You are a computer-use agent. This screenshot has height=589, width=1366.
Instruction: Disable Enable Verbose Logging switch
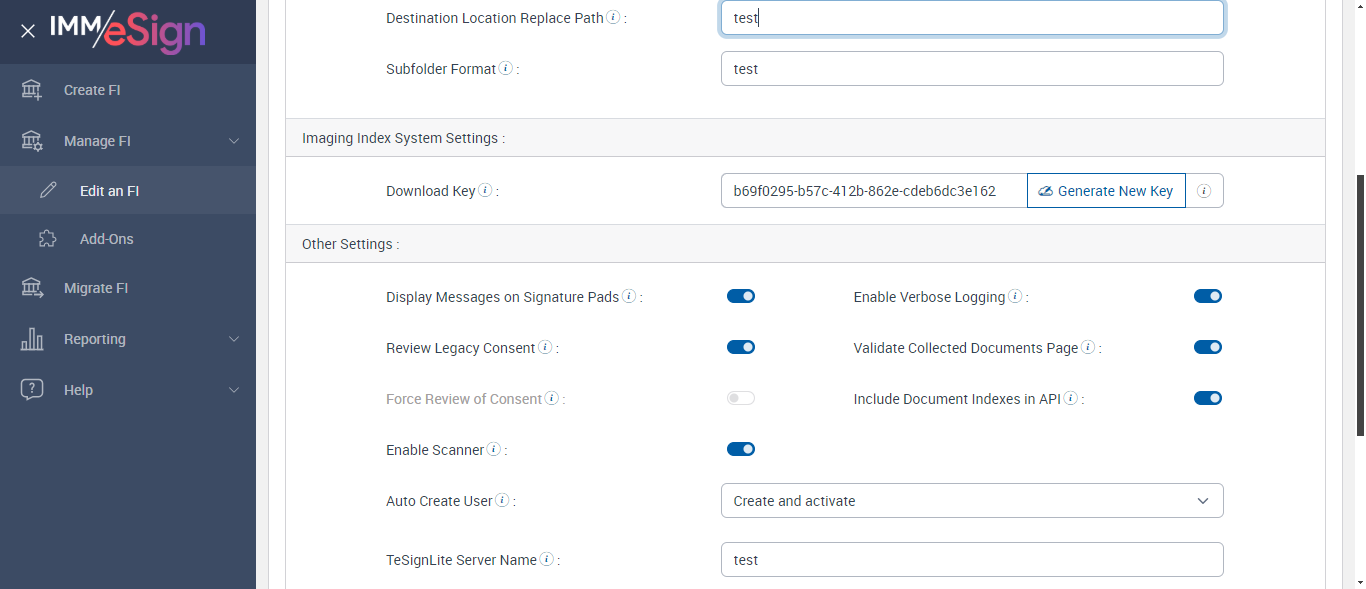[1208, 296]
